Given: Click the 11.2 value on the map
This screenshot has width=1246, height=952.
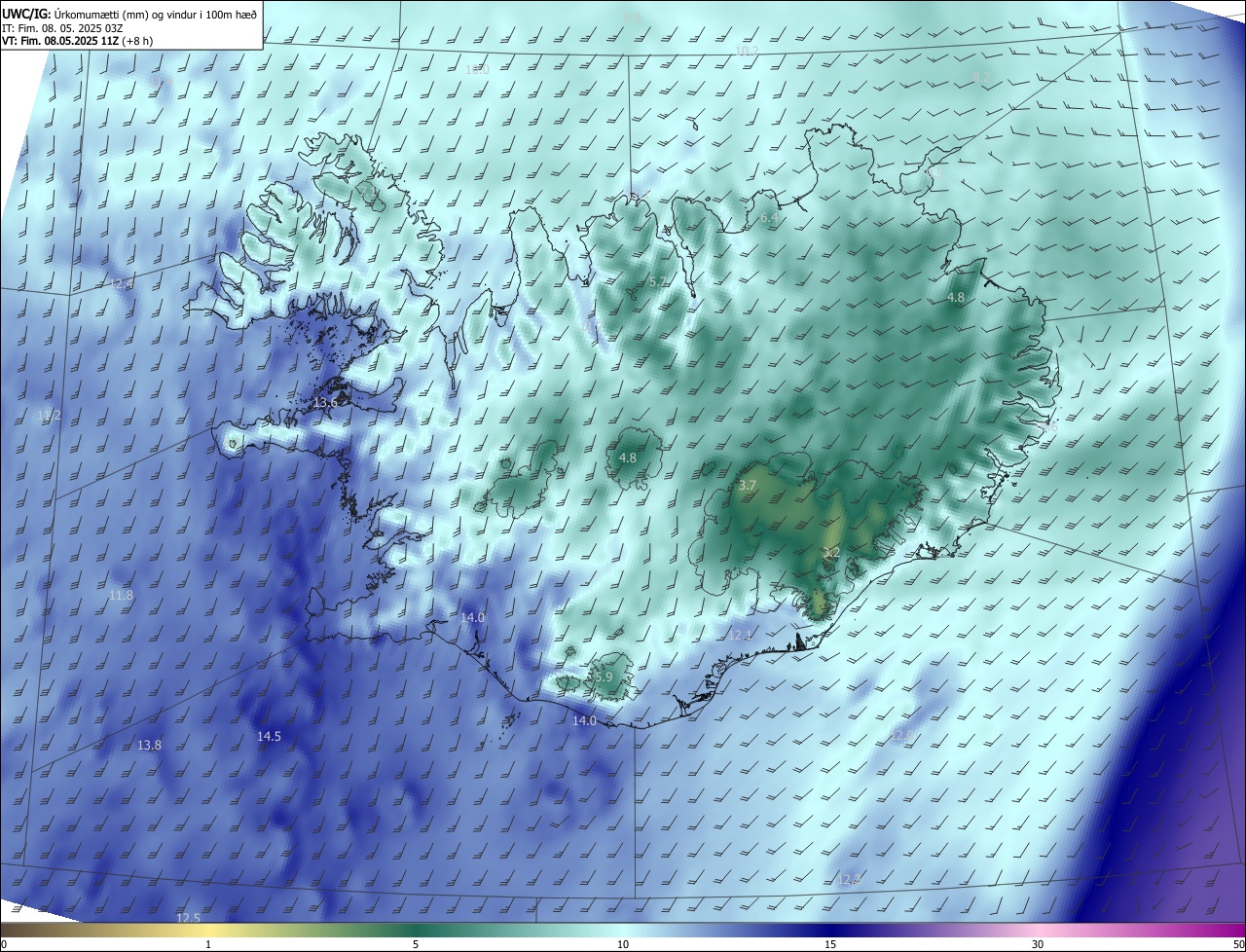Looking at the screenshot, I should click(49, 416).
